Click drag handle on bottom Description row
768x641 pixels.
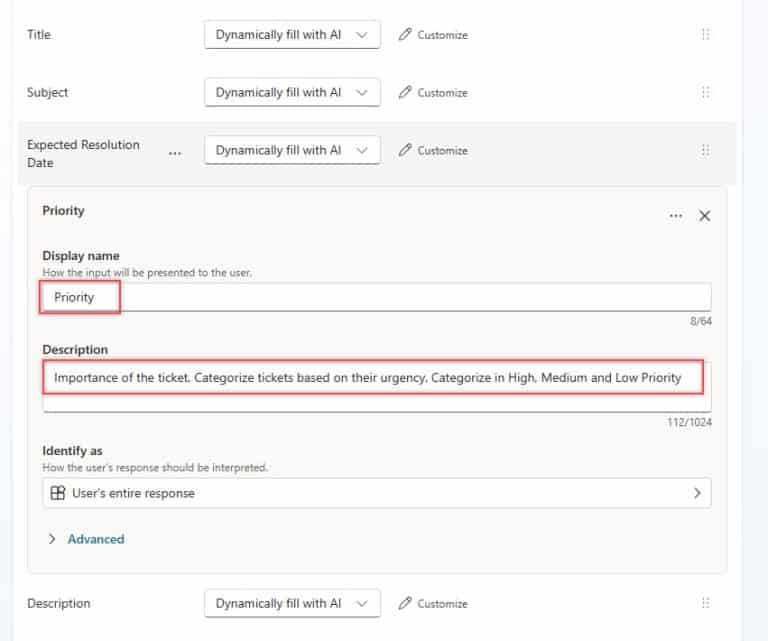coord(706,604)
